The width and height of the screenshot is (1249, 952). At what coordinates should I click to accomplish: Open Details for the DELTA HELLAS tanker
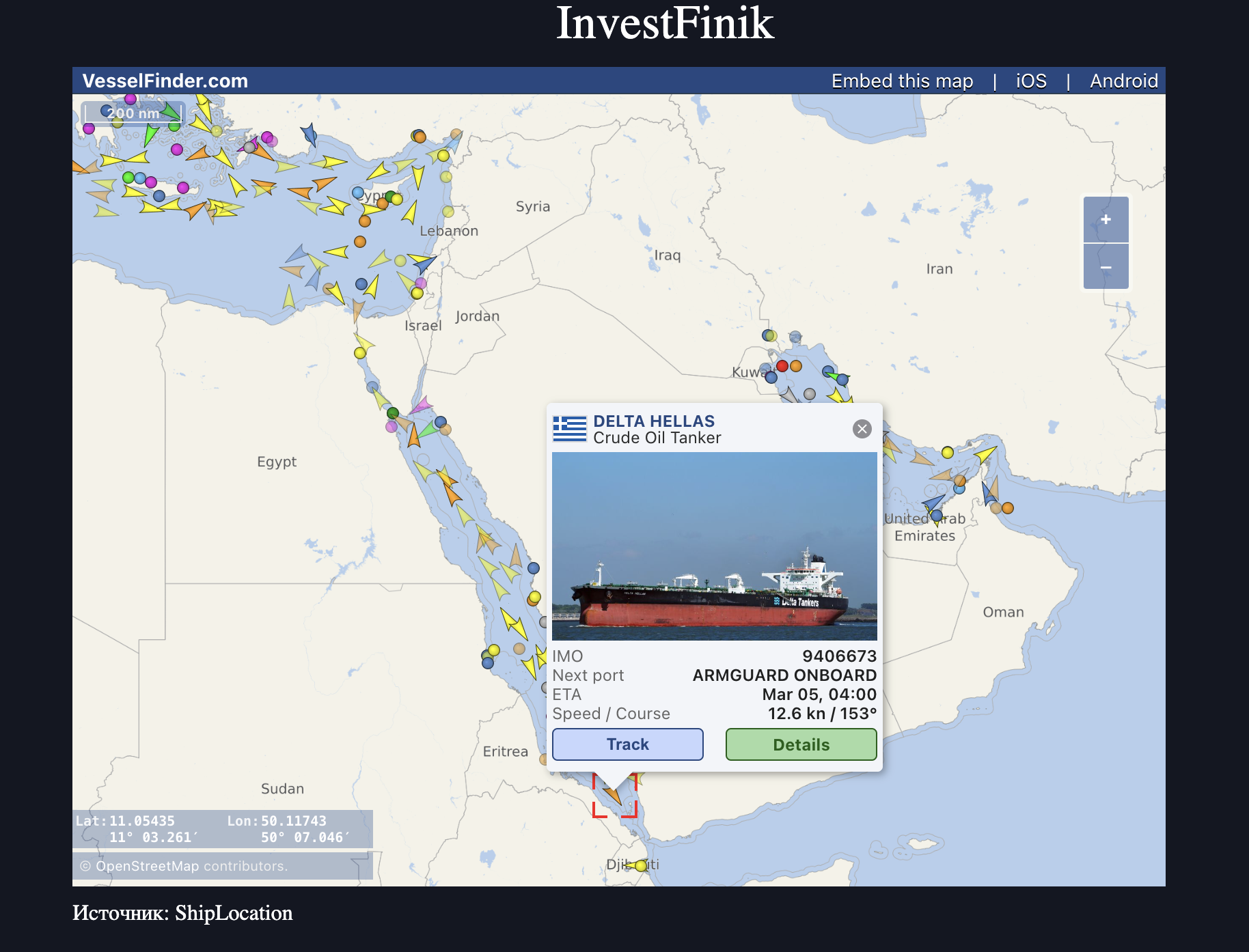click(801, 744)
